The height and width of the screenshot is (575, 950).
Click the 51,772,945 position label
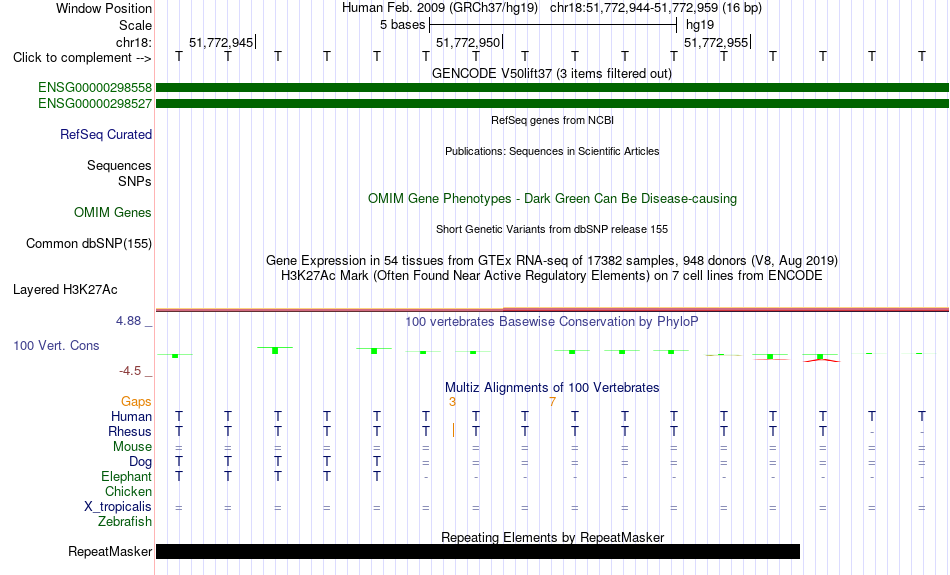click(221, 42)
